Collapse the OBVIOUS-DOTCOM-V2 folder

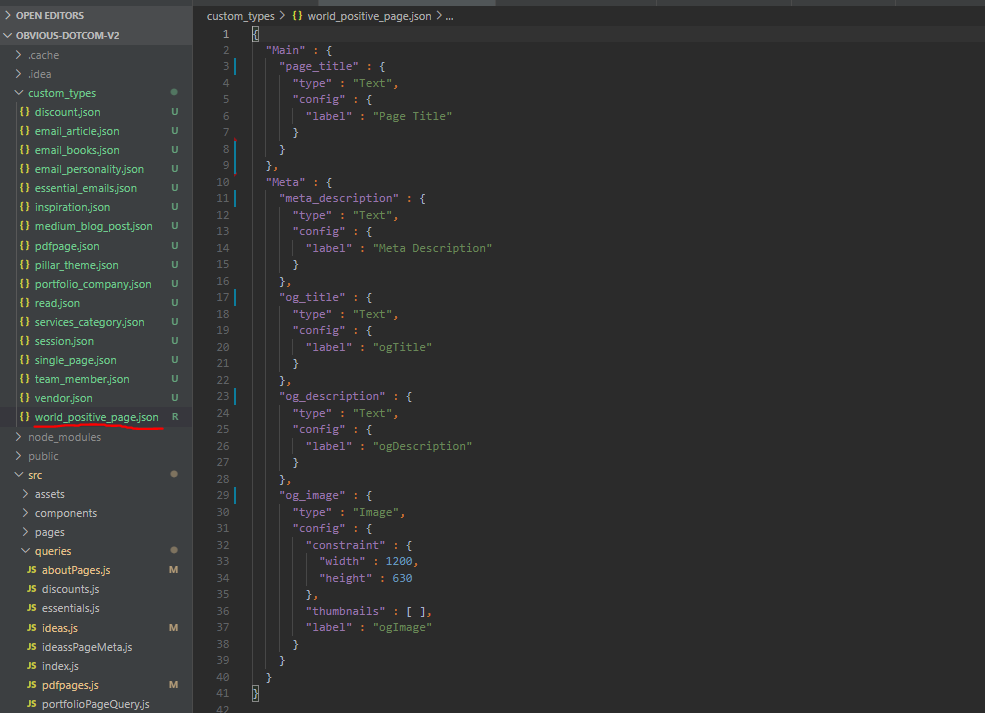(x=8, y=35)
